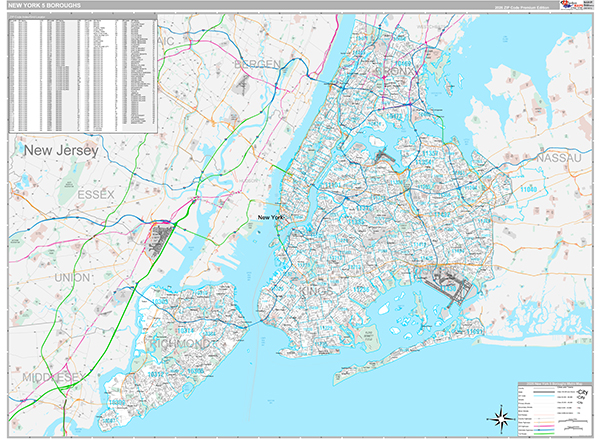This screenshot has height=439, width=600.
Task: Click the blue interstate line in legend
Action: tap(544, 430)
